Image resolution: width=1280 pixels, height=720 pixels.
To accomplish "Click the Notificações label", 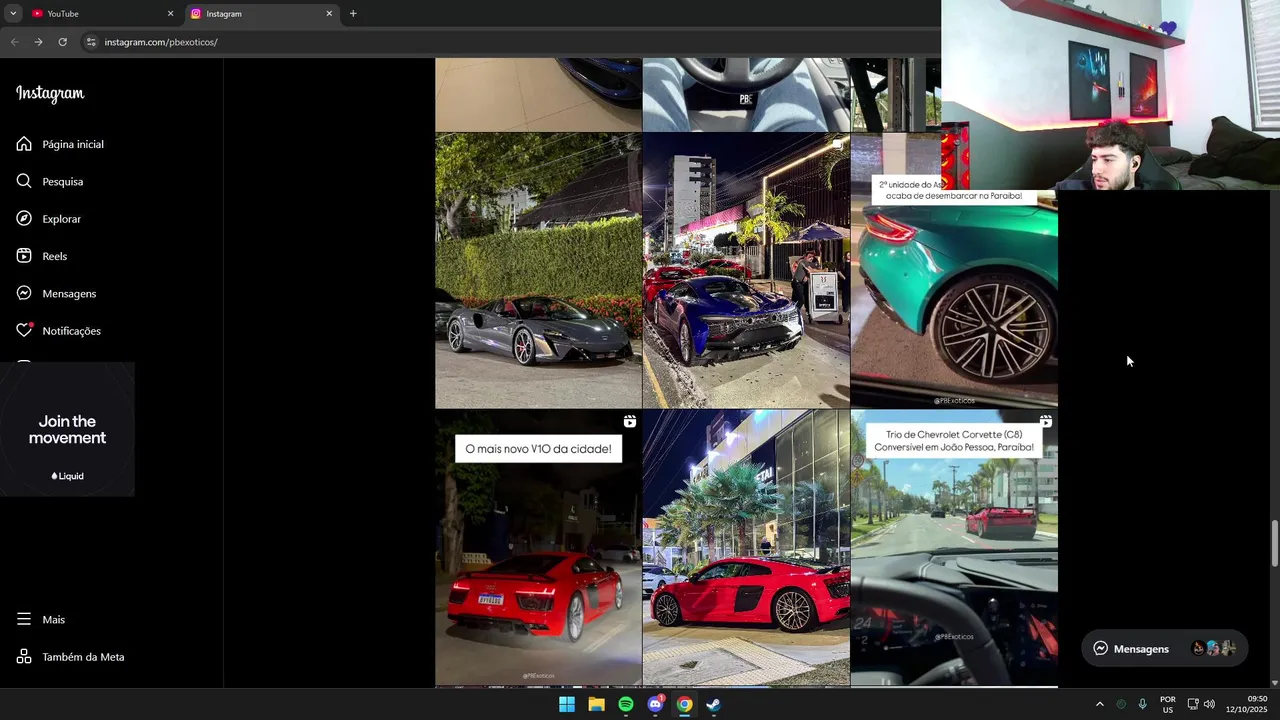I will point(72,331).
